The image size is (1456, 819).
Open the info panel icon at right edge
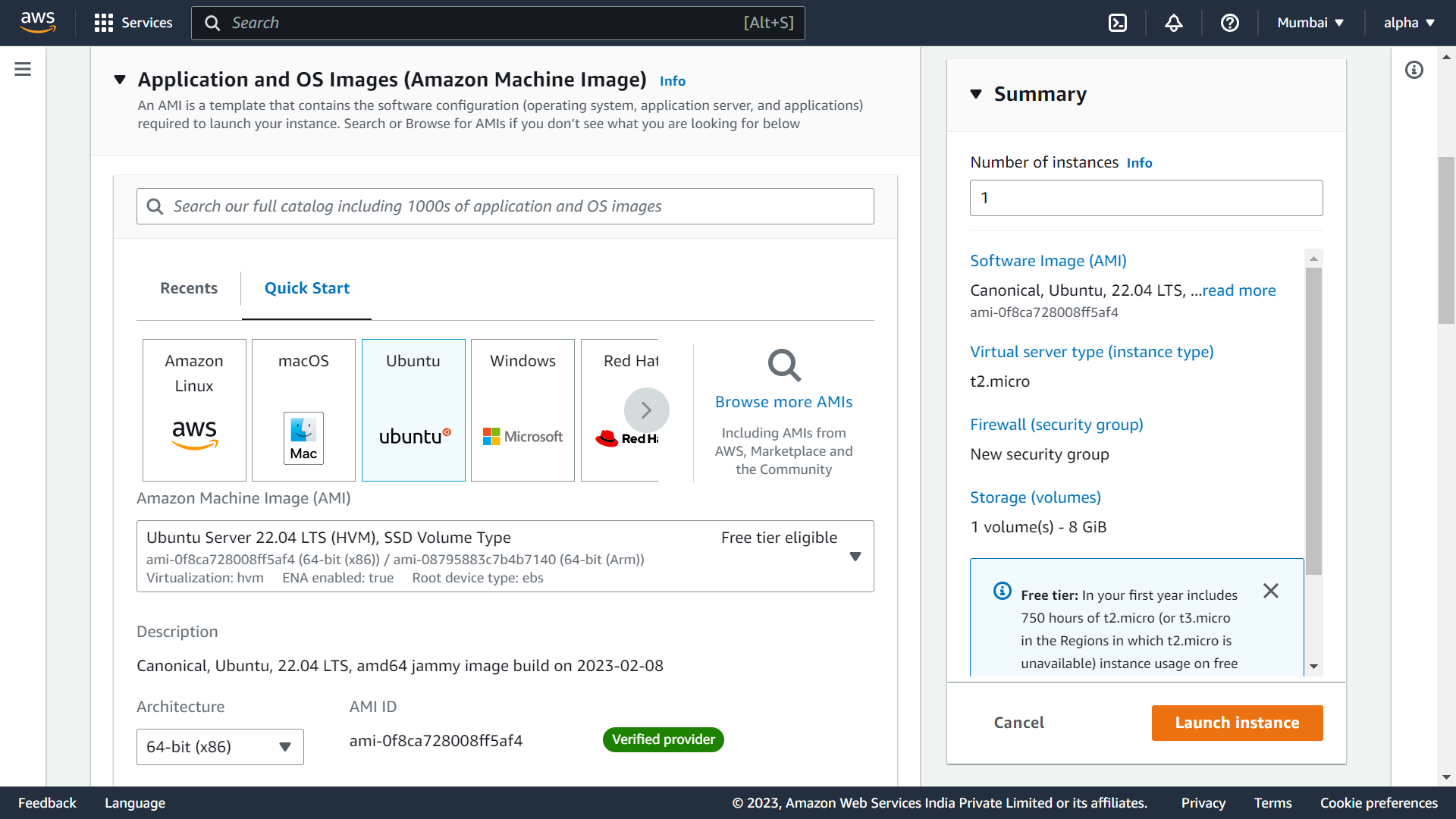tap(1414, 70)
